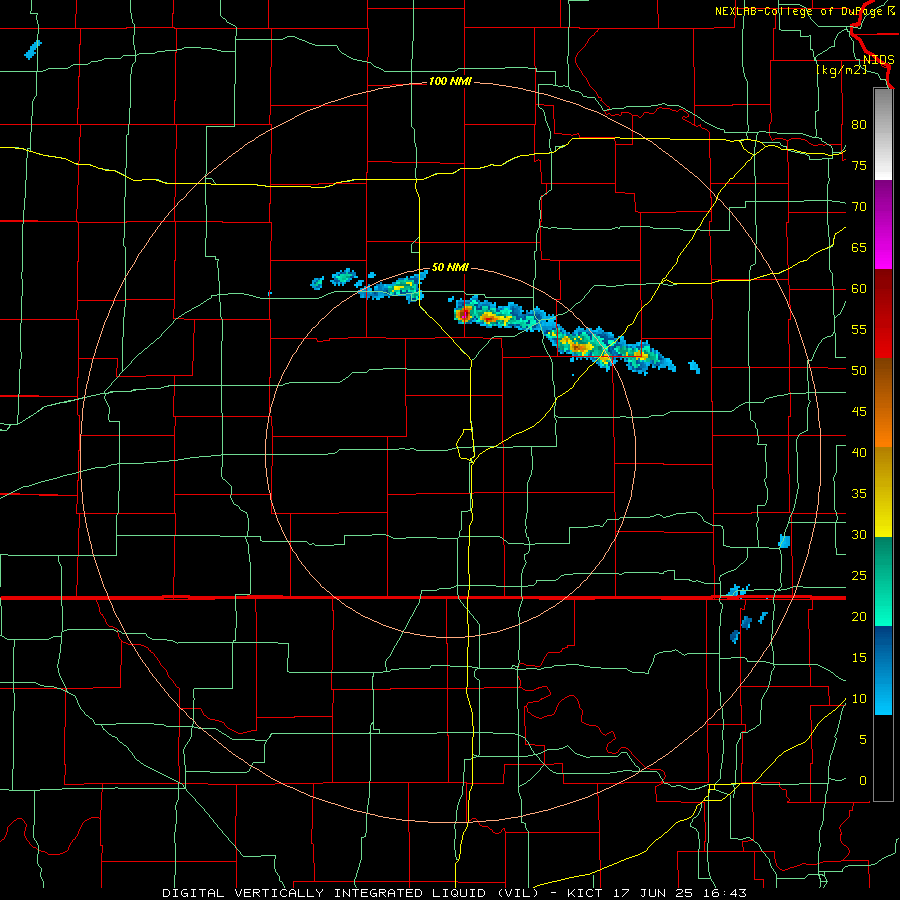Click the 65 value on the color scale
The height and width of the screenshot is (900, 900).
(x=859, y=247)
